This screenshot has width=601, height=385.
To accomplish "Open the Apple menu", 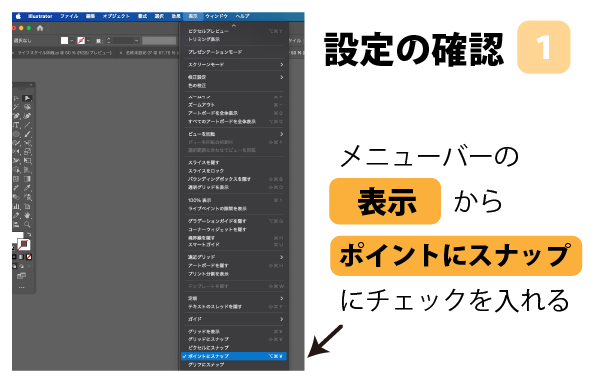I will [18, 16].
